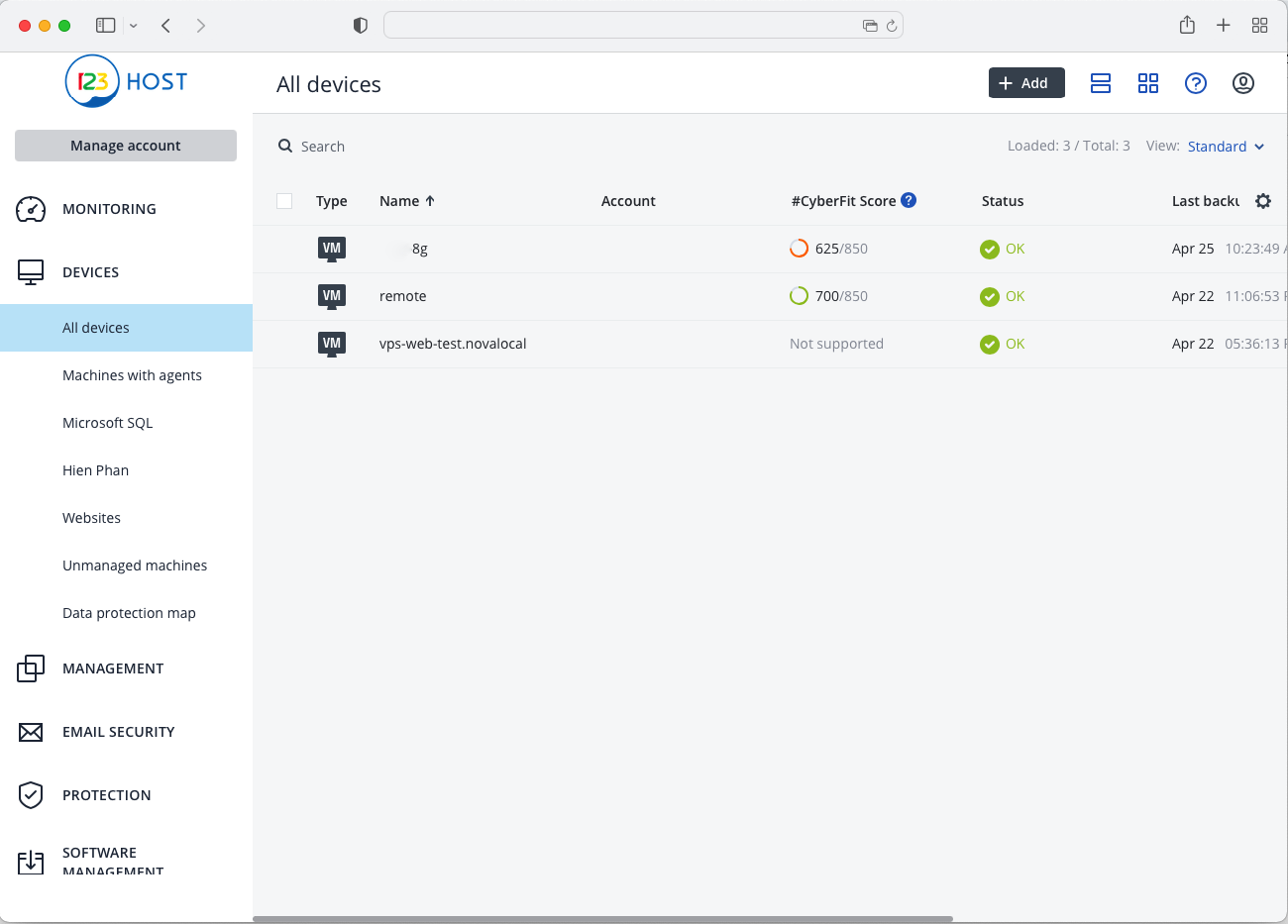Image resolution: width=1288 pixels, height=924 pixels.
Task: Expand the Monitoring section
Action: pos(109,209)
